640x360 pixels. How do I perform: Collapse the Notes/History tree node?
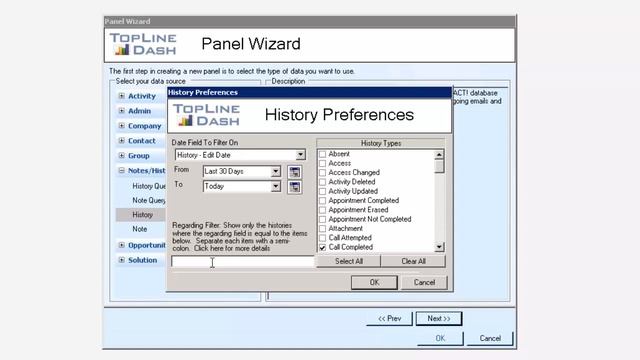[x=122, y=171]
